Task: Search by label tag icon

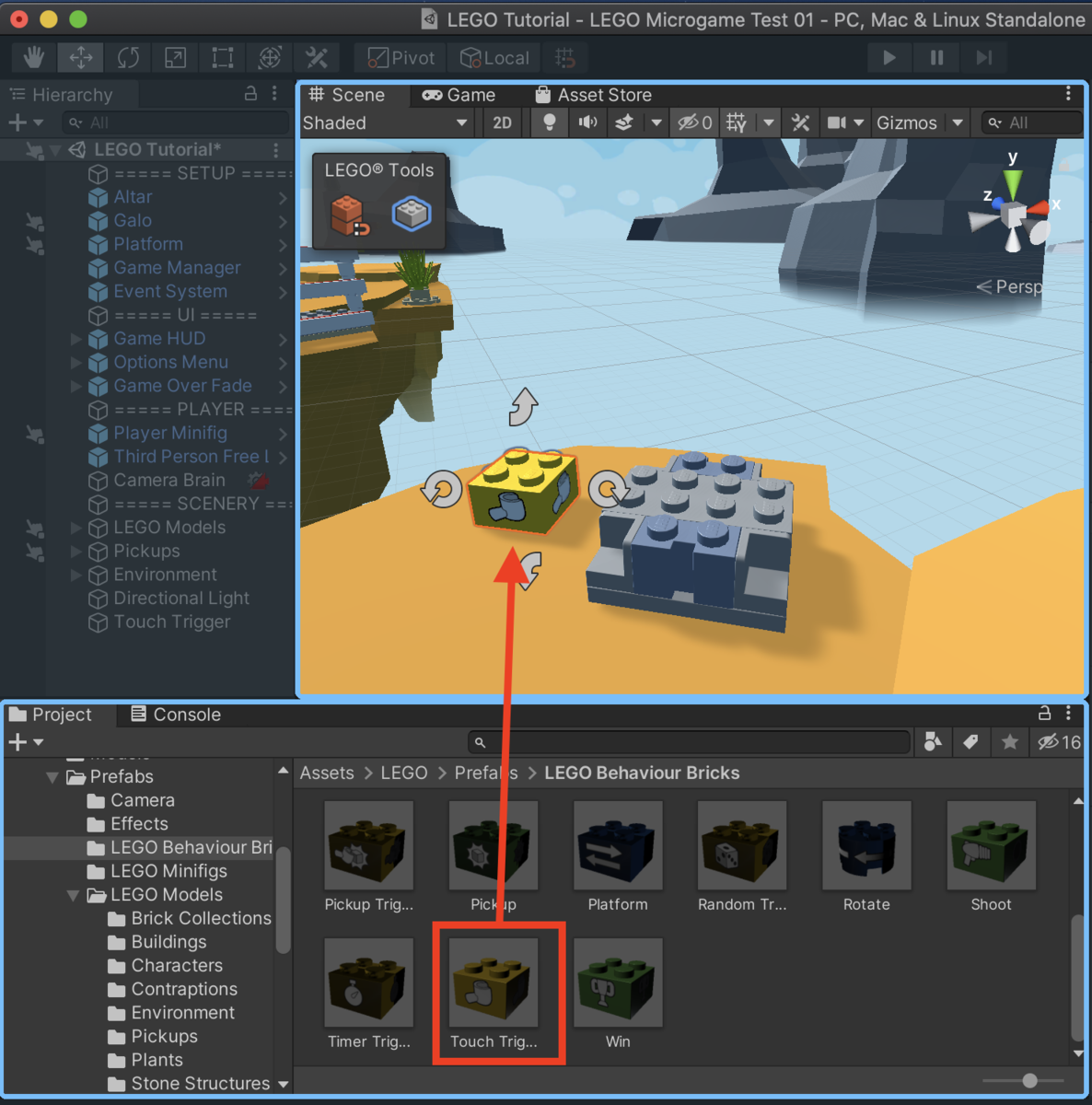Action: [970, 742]
